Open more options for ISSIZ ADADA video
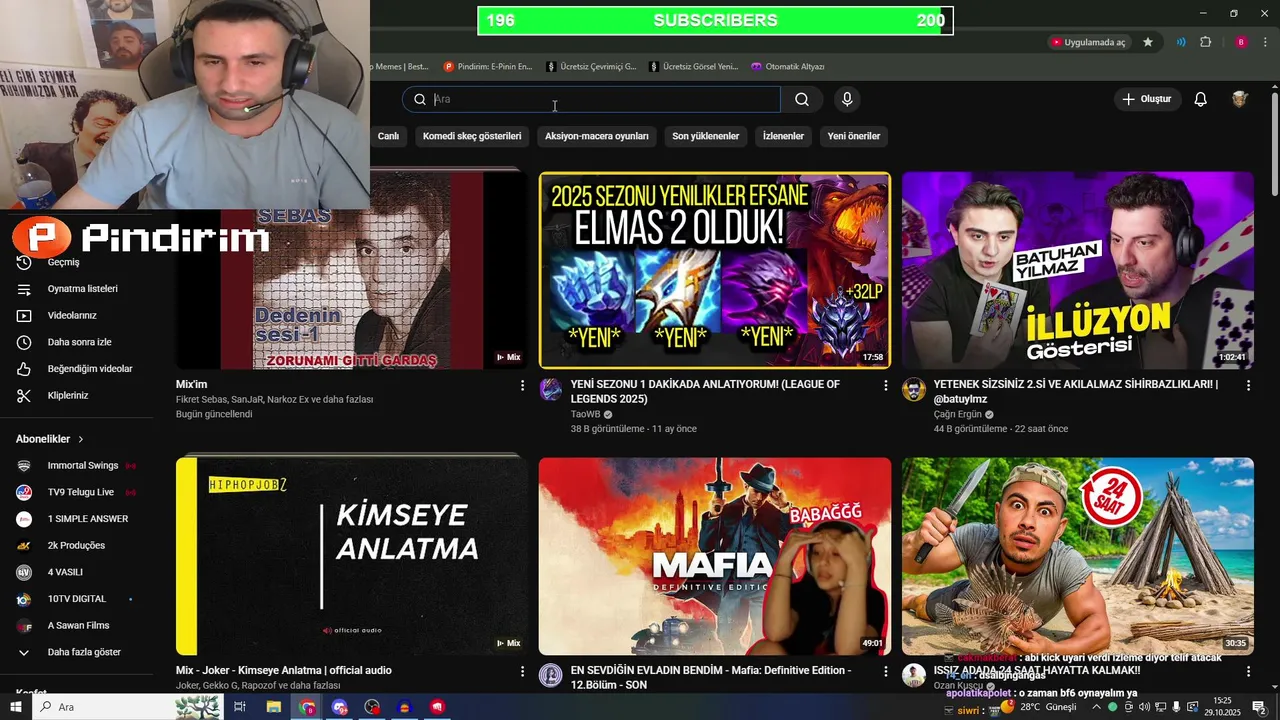 [1248, 671]
